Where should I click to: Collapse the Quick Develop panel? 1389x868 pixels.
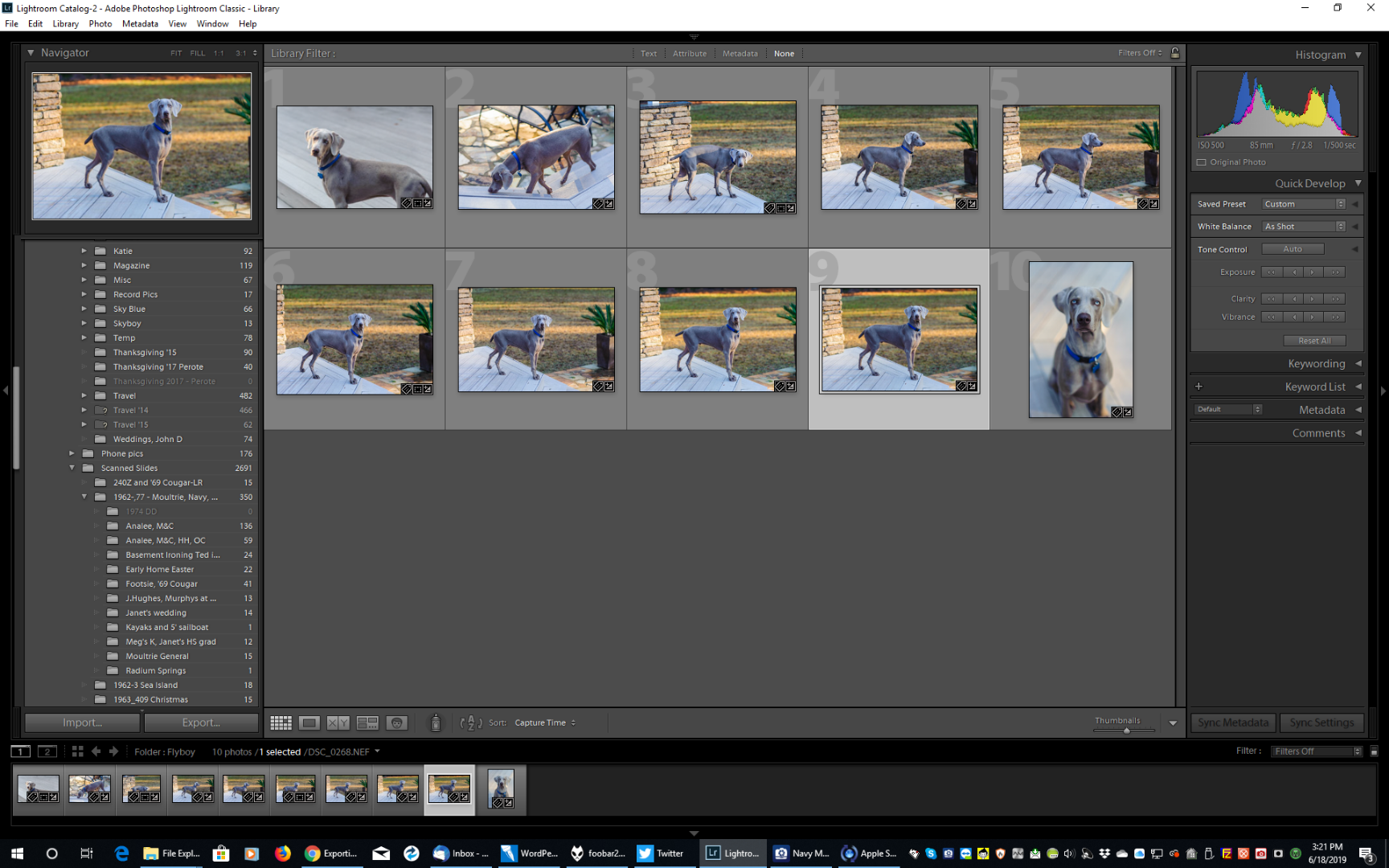pyautogui.click(x=1358, y=183)
